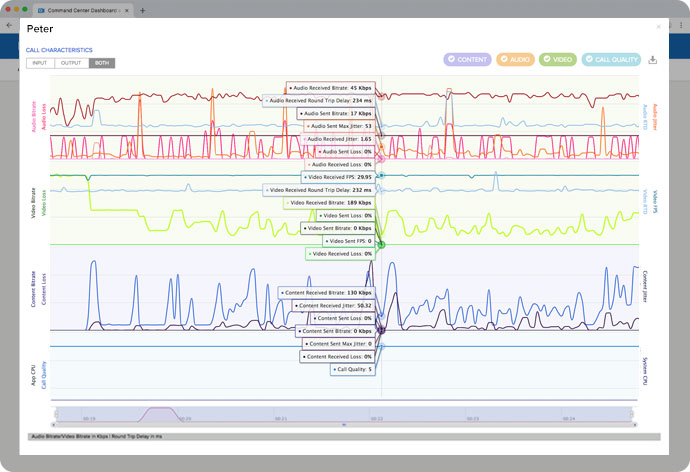The width and height of the screenshot is (690, 472).
Task: Click the Content Received Jitter 50.32 tooltip
Action: click(334, 305)
